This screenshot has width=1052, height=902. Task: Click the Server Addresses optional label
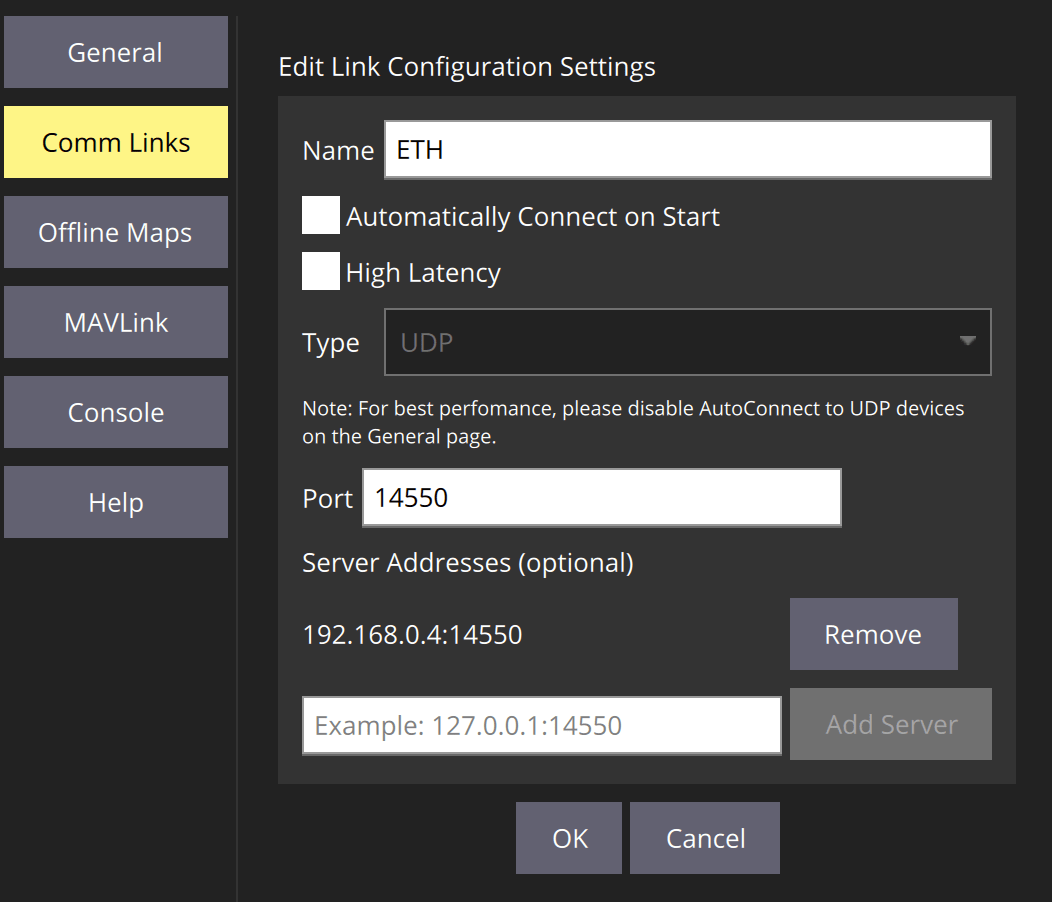[x=468, y=562]
